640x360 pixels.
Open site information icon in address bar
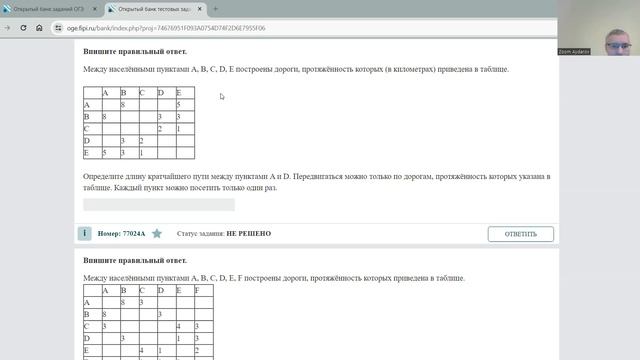pos(58,28)
